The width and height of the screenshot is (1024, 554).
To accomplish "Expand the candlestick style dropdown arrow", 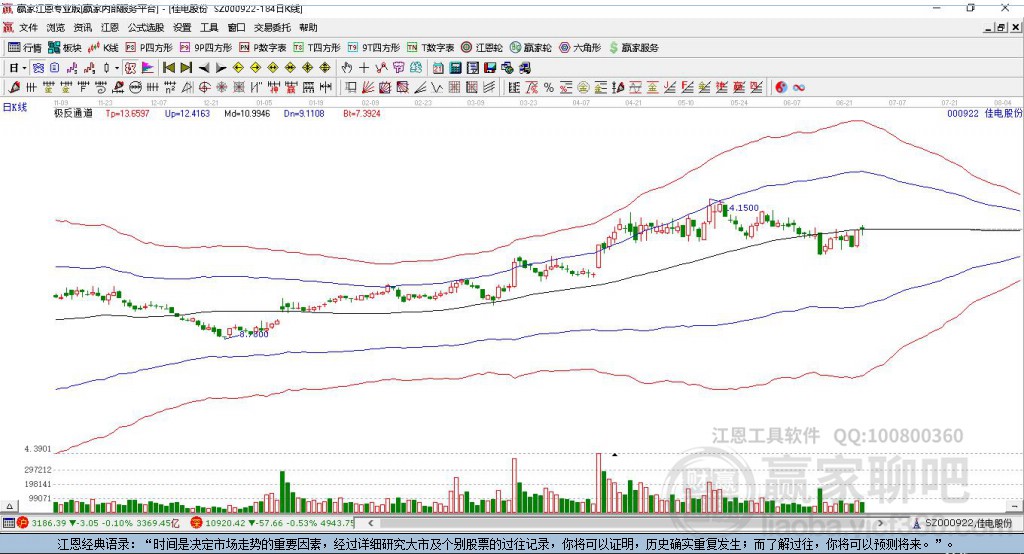I will 117,68.
